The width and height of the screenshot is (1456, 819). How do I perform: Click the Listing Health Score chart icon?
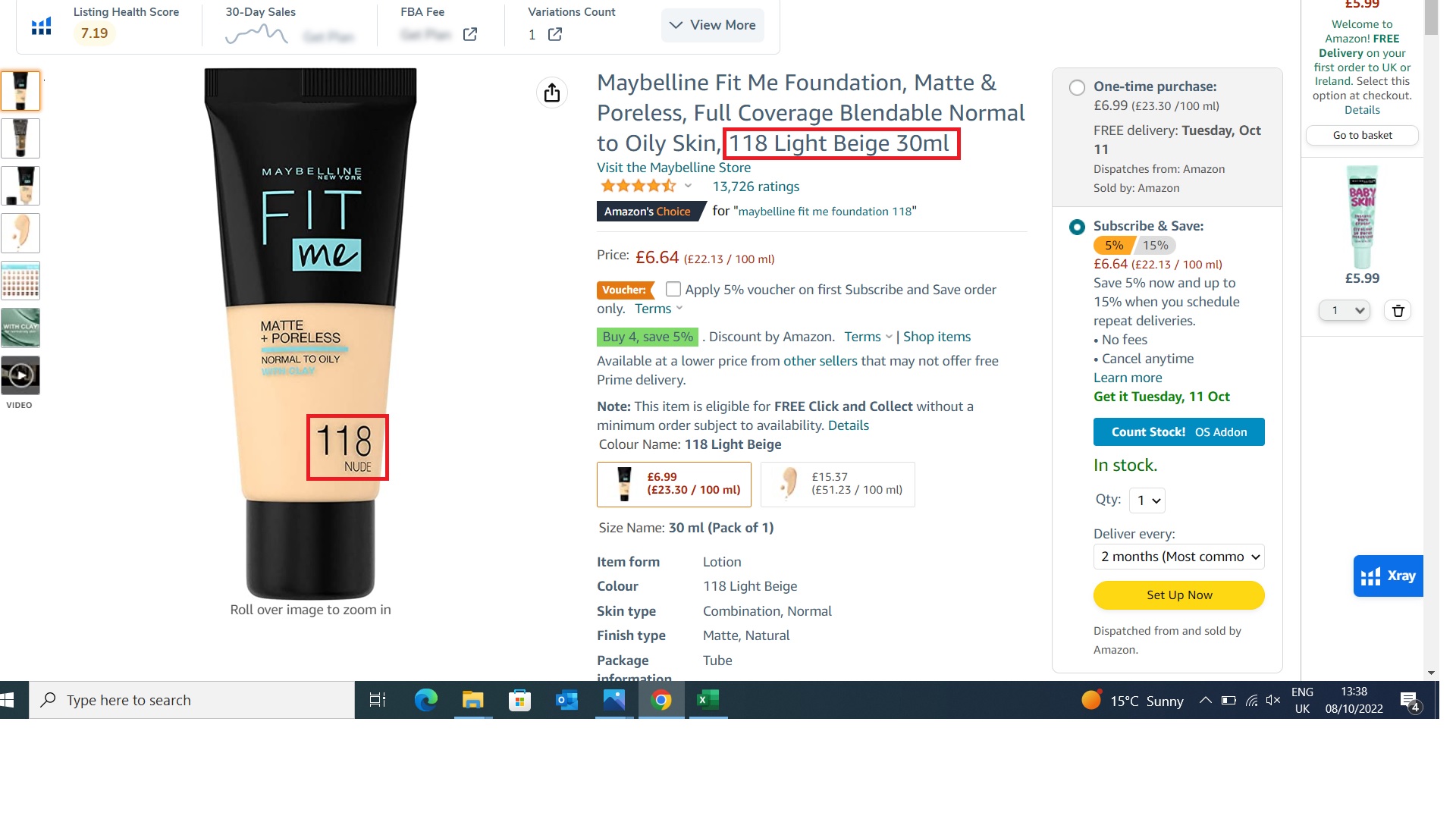click(42, 25)
